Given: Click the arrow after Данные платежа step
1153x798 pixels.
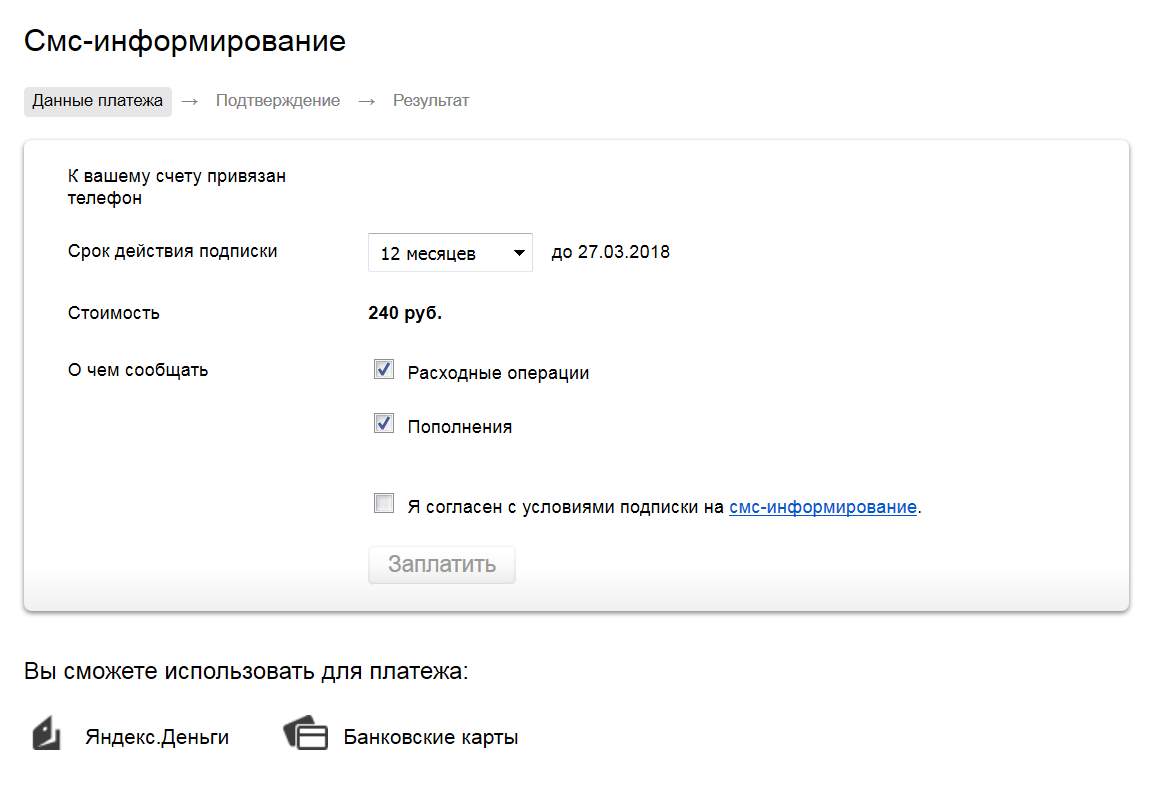Looking at the screenshot, I should pyautogui.click(x=190, y=101).
